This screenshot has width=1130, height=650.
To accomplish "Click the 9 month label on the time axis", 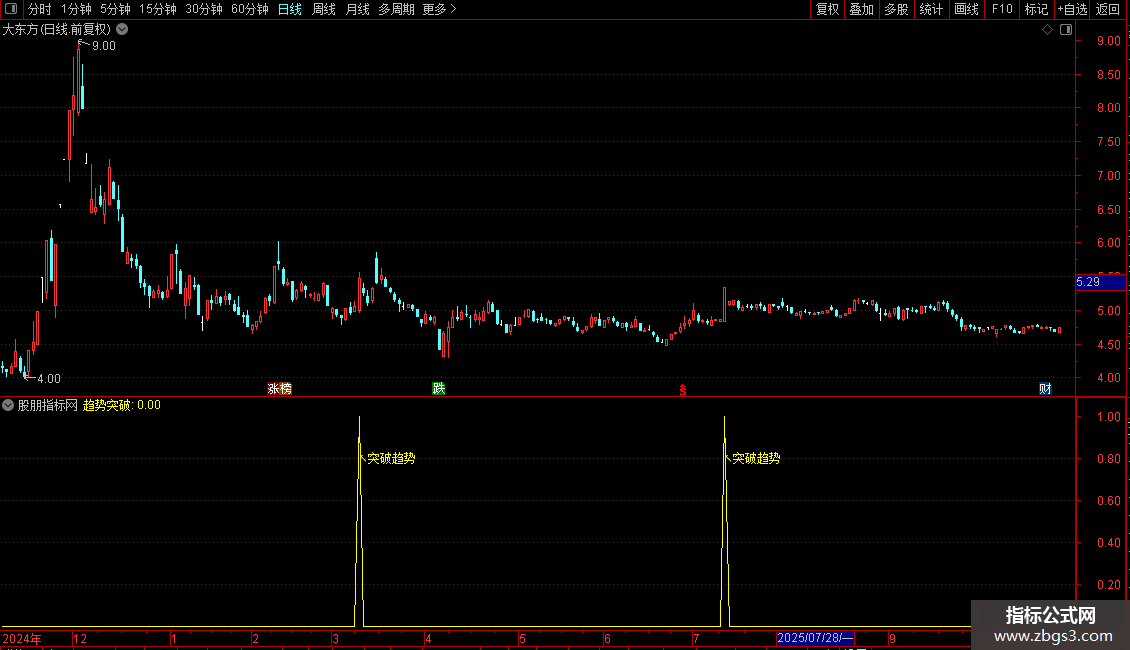I will pos(892,638).
